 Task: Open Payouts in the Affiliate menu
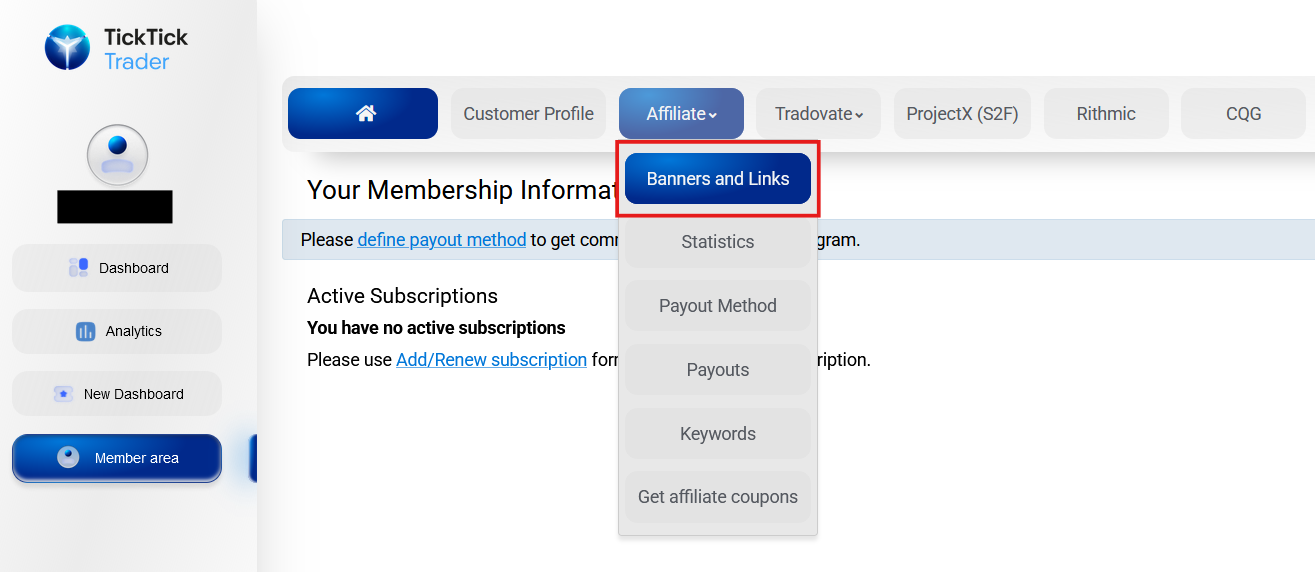(x=718, y=370)
